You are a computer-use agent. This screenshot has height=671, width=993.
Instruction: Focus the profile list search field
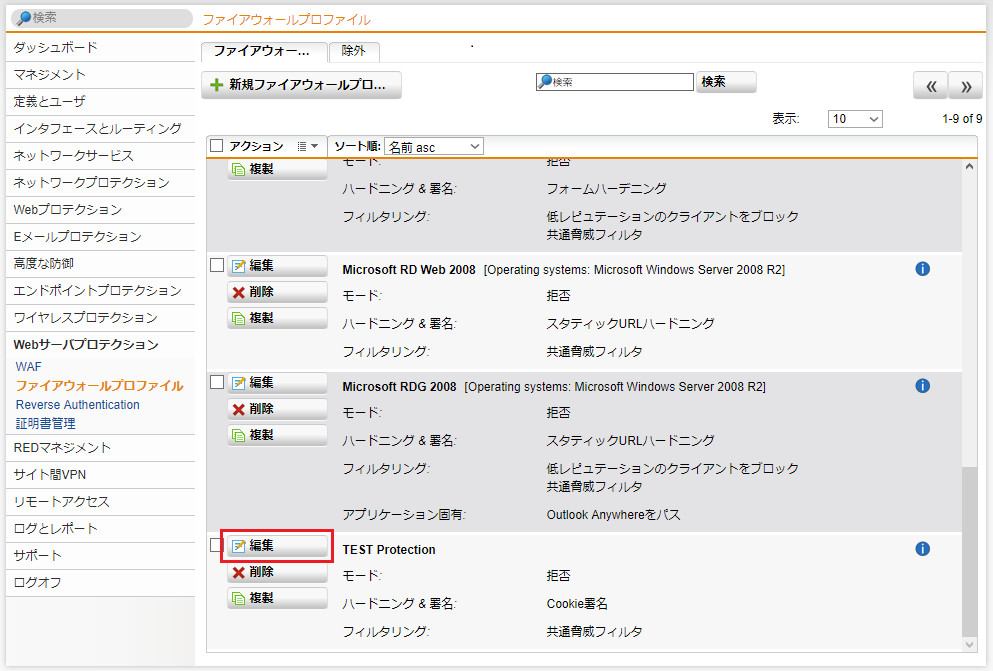[615, 82]
